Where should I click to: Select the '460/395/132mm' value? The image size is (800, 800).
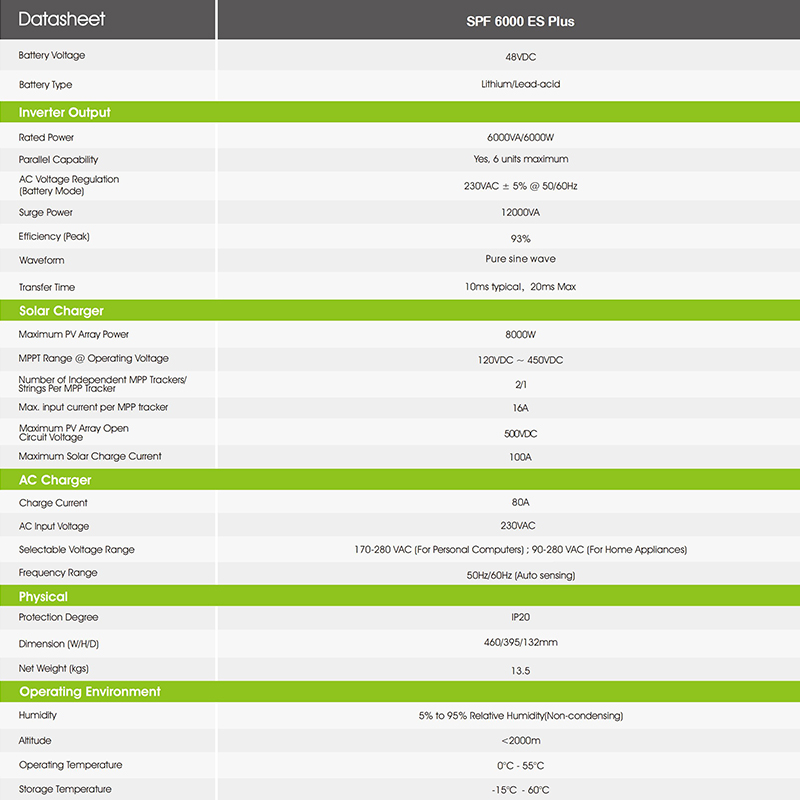(520, 642)
